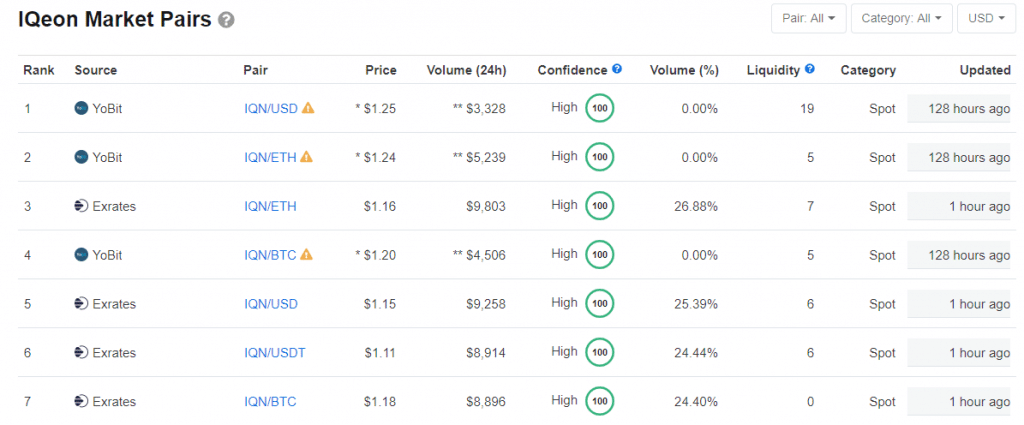Click the $1.11 price value
The image size is (1024, 425).
click(x=380, y=353)
